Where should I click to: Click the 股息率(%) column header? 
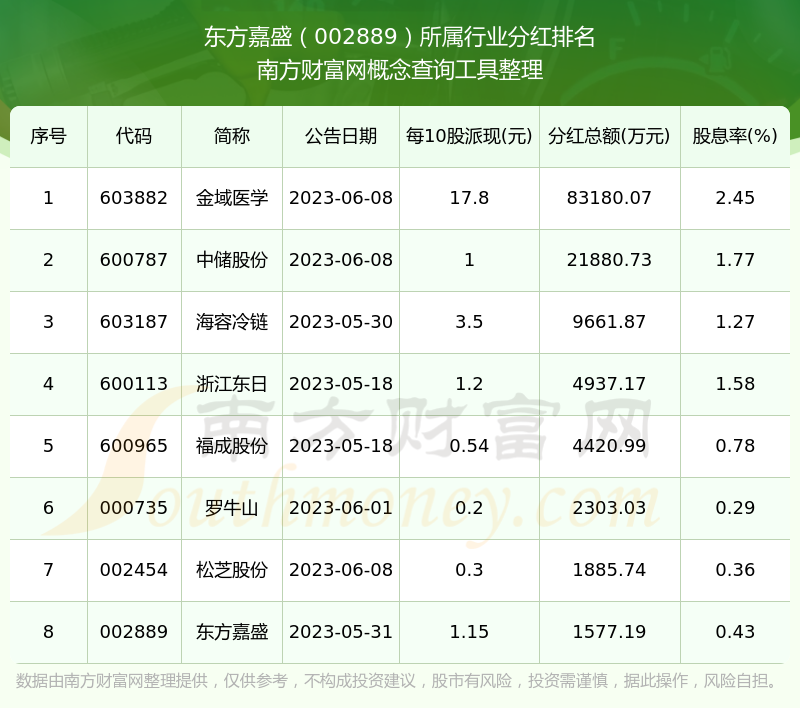click(735, 136)
